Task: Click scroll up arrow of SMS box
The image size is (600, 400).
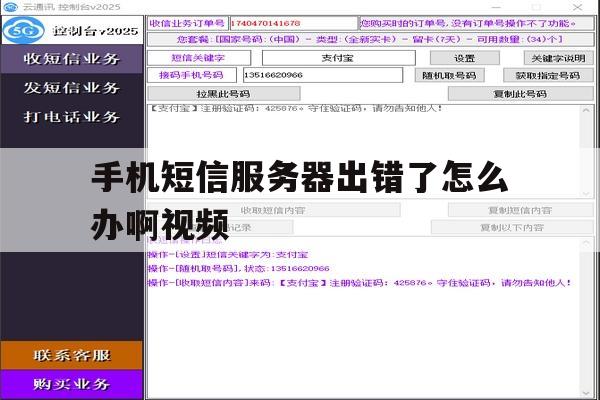Action: [x=586, y=110]
